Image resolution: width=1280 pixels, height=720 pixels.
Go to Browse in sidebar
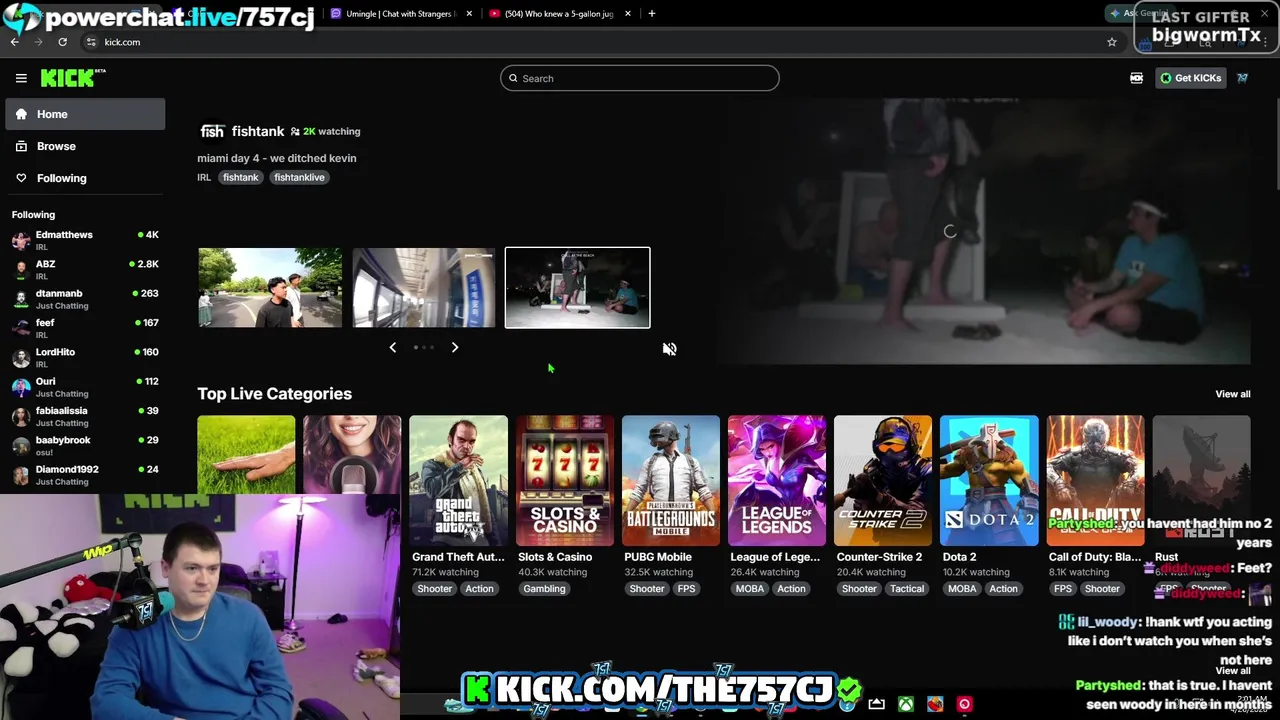click(85, 146)
